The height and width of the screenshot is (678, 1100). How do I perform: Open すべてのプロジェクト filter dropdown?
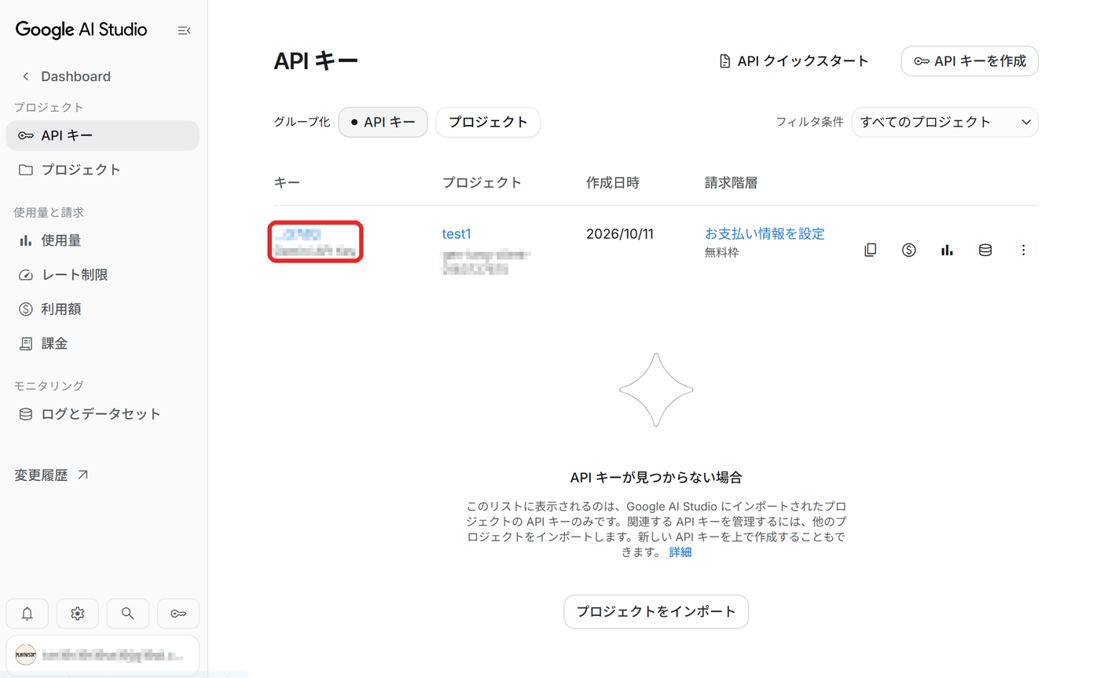tap(944, 122)
